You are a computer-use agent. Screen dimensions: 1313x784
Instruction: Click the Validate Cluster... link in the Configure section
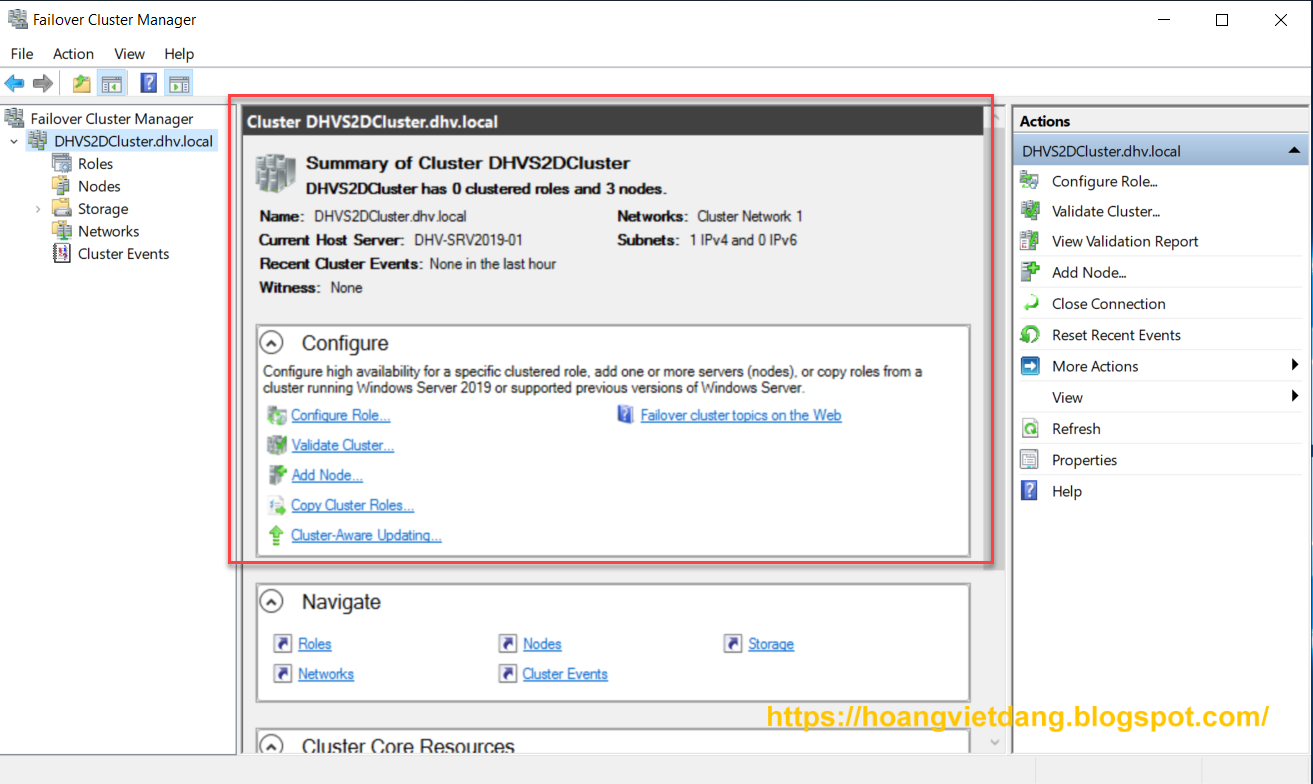tap(342, 445)
